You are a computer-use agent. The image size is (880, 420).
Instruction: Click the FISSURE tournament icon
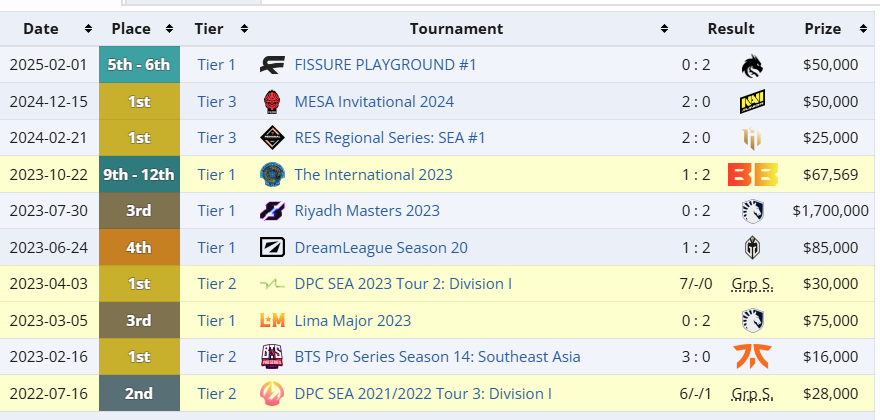pos(272,65)
